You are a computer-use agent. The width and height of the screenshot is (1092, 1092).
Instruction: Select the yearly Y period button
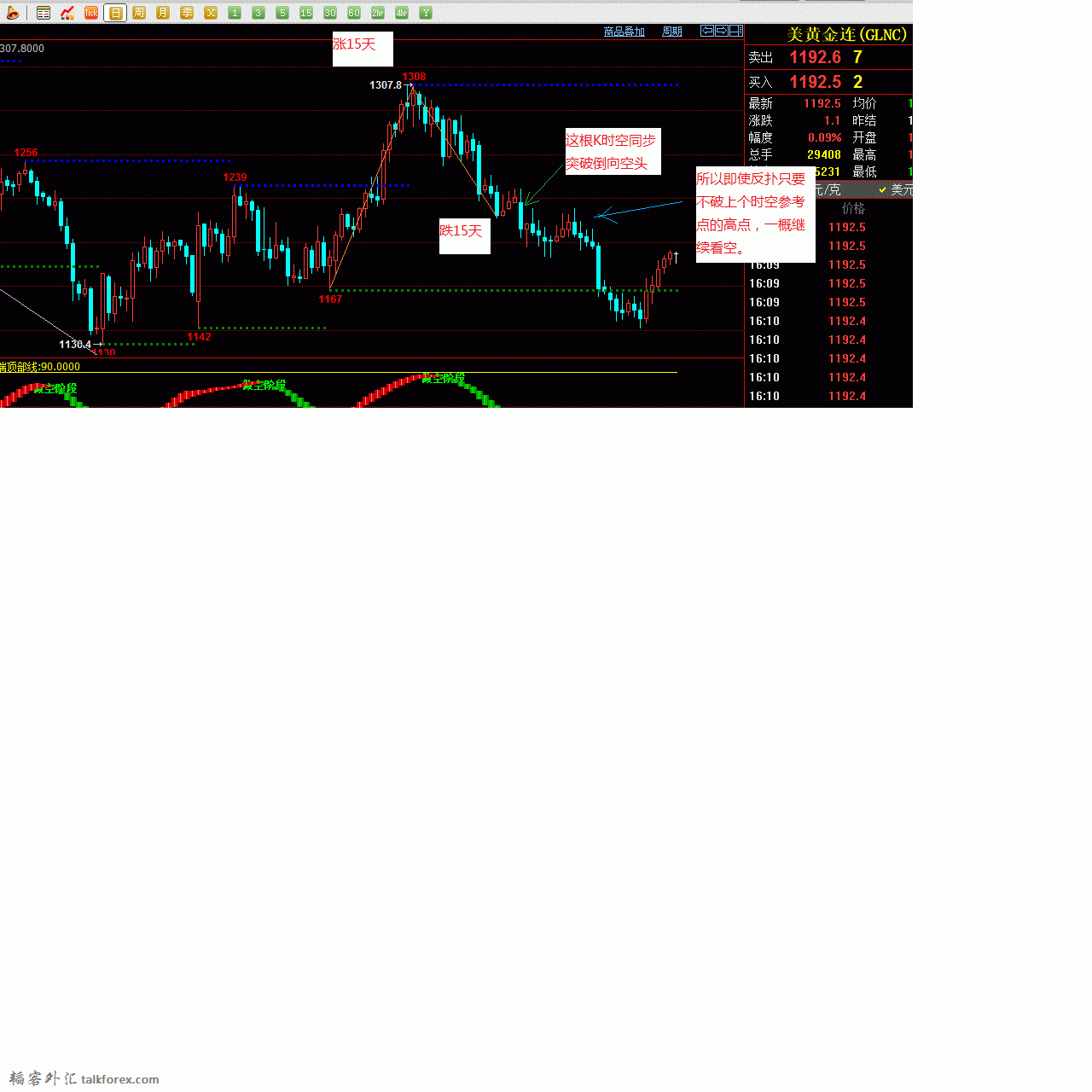426,13
